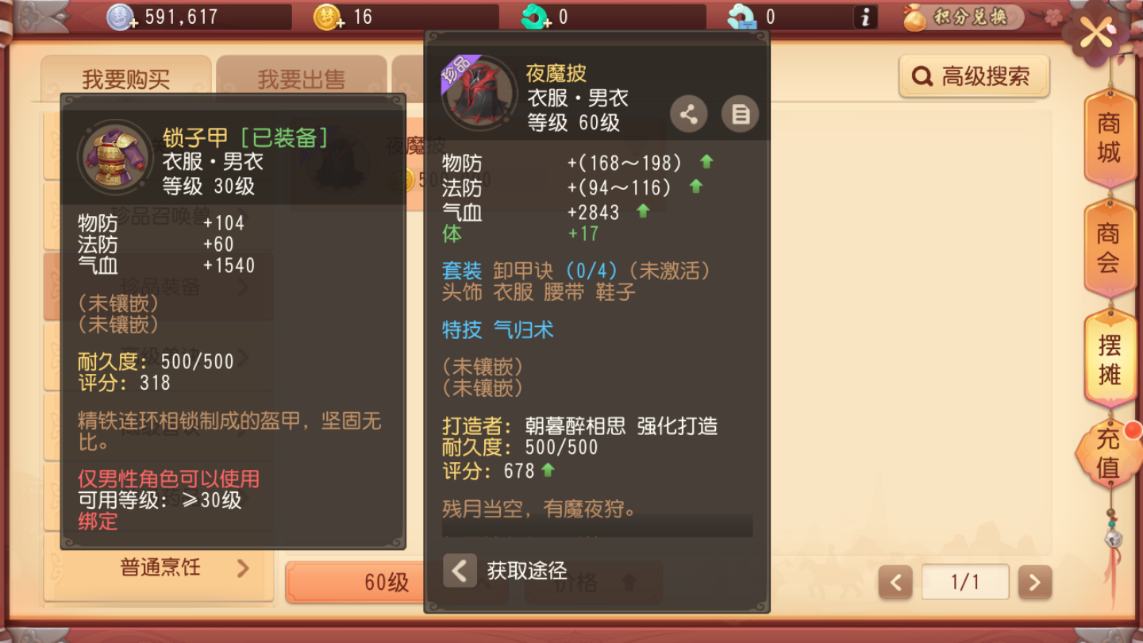Click the info 'i' icon in top bar

pyautogui.click(x=865, y=17)
